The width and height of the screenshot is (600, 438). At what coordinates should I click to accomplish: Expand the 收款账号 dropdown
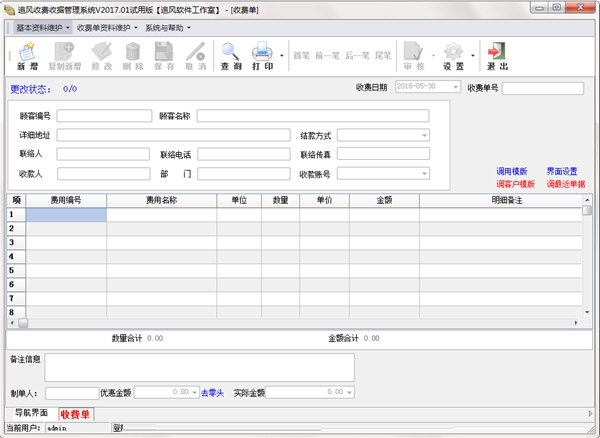(x=424, y=174)
